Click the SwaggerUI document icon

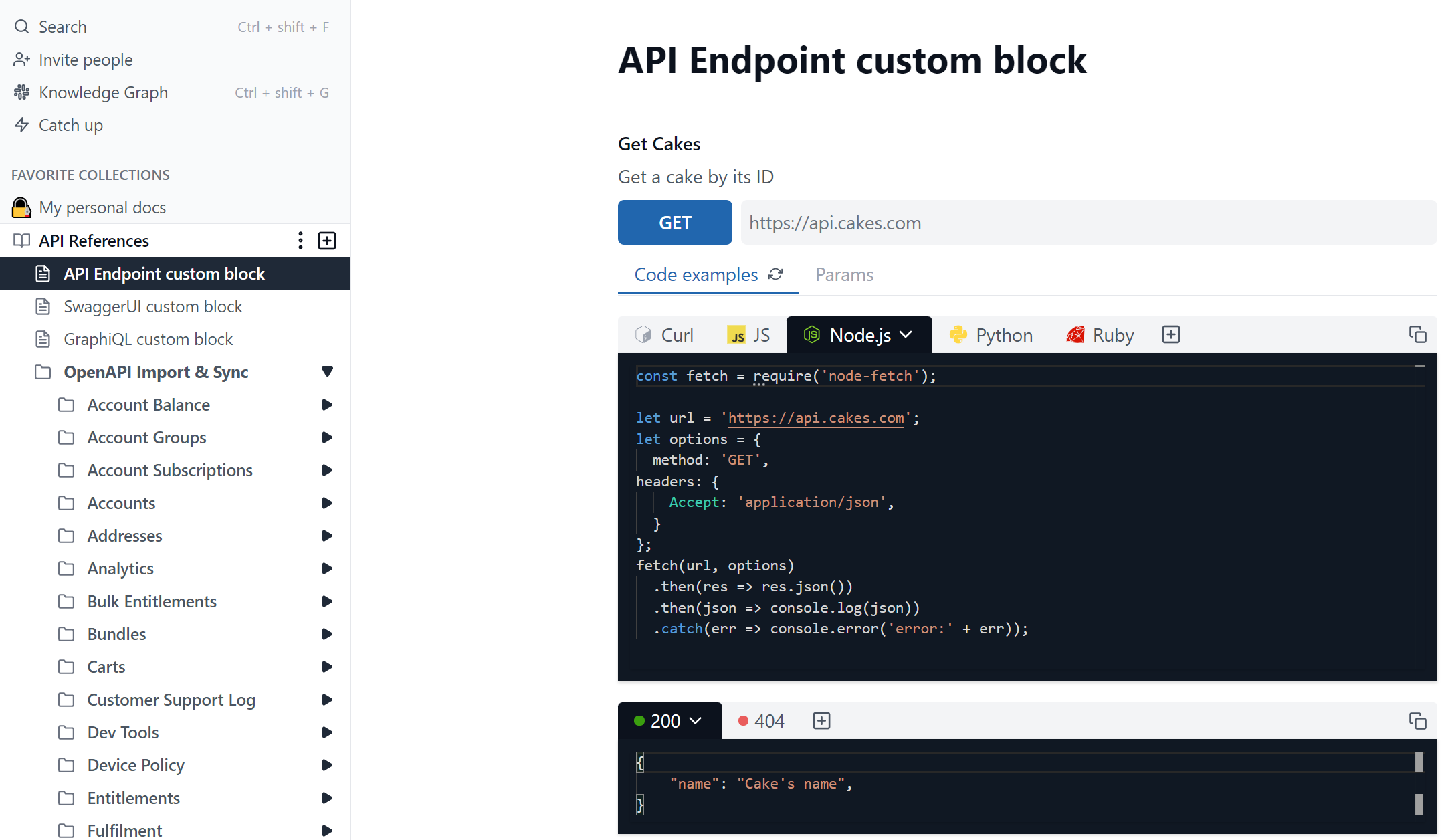click(x=43, y=306)
